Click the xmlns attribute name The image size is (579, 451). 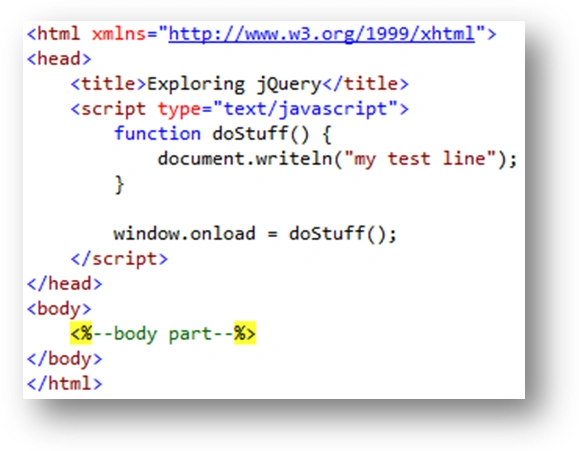[x=119, y=34]
